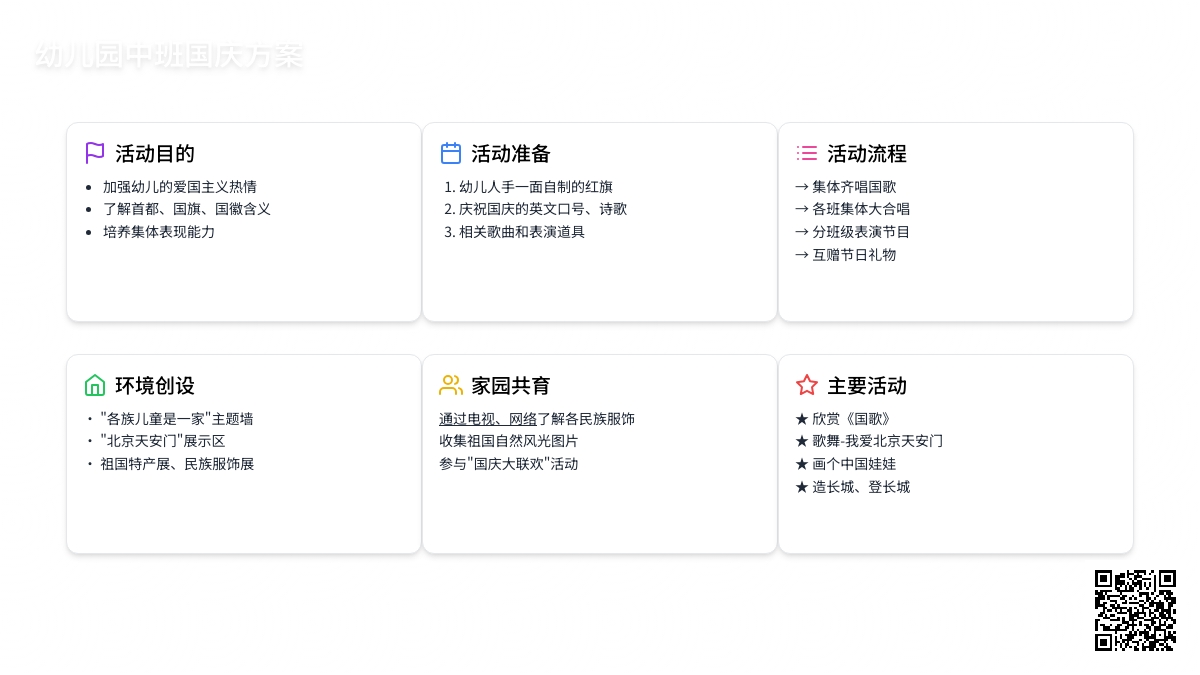This screenshot has width=1200, height=675.
Task: Click the 集体齐唱国歌 arrow item
Action: tap(846, 187)
